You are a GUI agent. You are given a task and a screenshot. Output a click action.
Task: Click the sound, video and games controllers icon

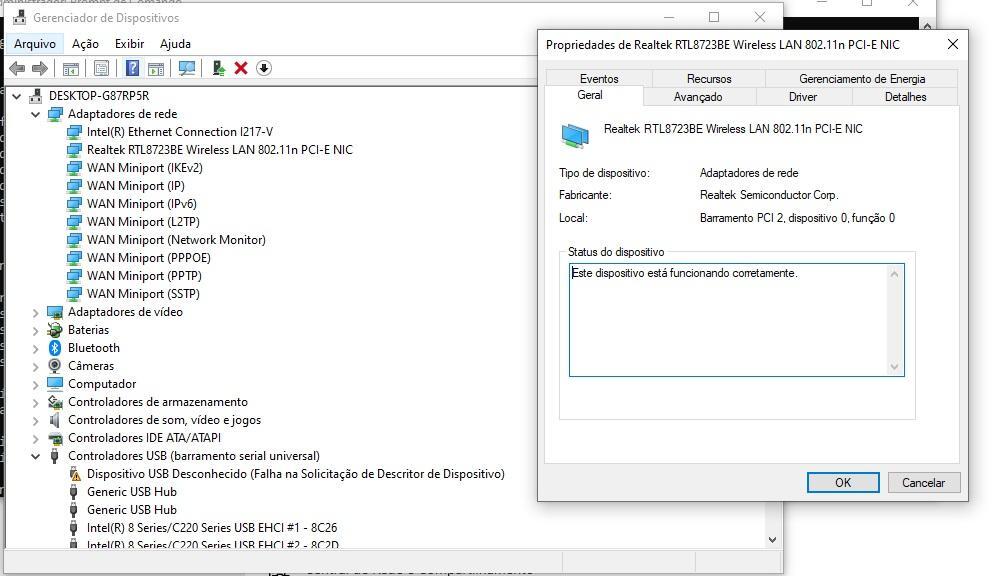(x=55, y=420)
